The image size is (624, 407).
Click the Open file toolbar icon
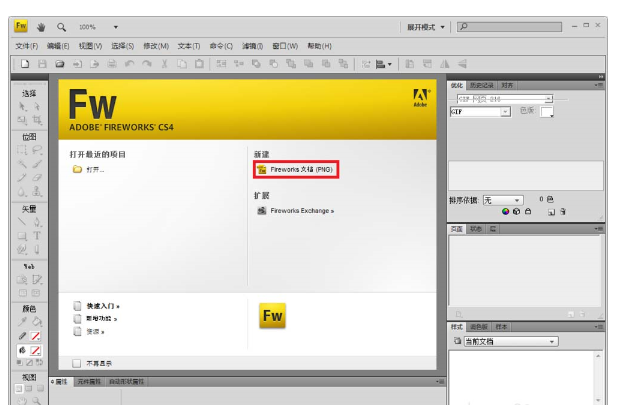coord(60,64)
